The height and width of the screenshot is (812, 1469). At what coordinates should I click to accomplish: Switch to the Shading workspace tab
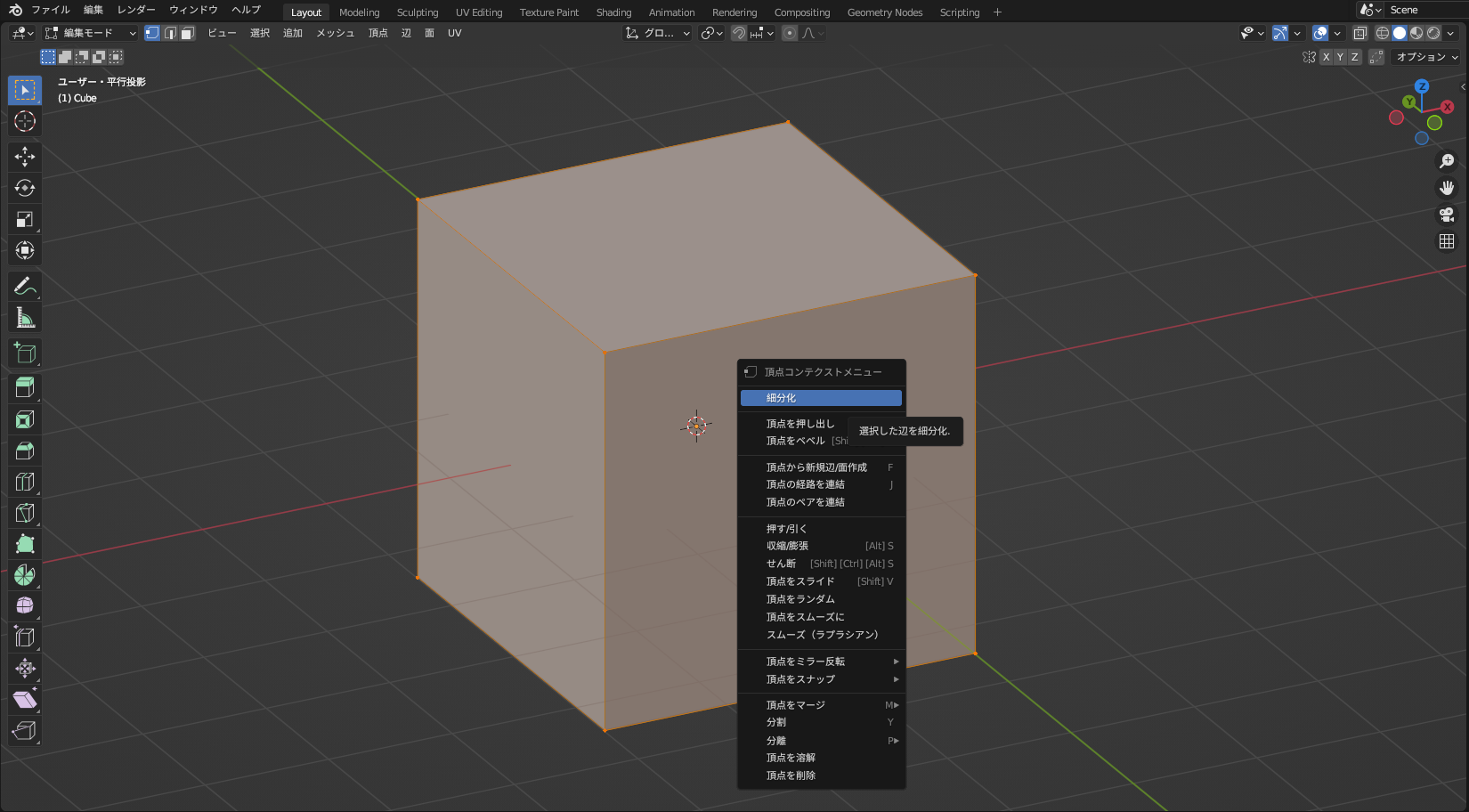pyautogui.click(x=613, y=12)
